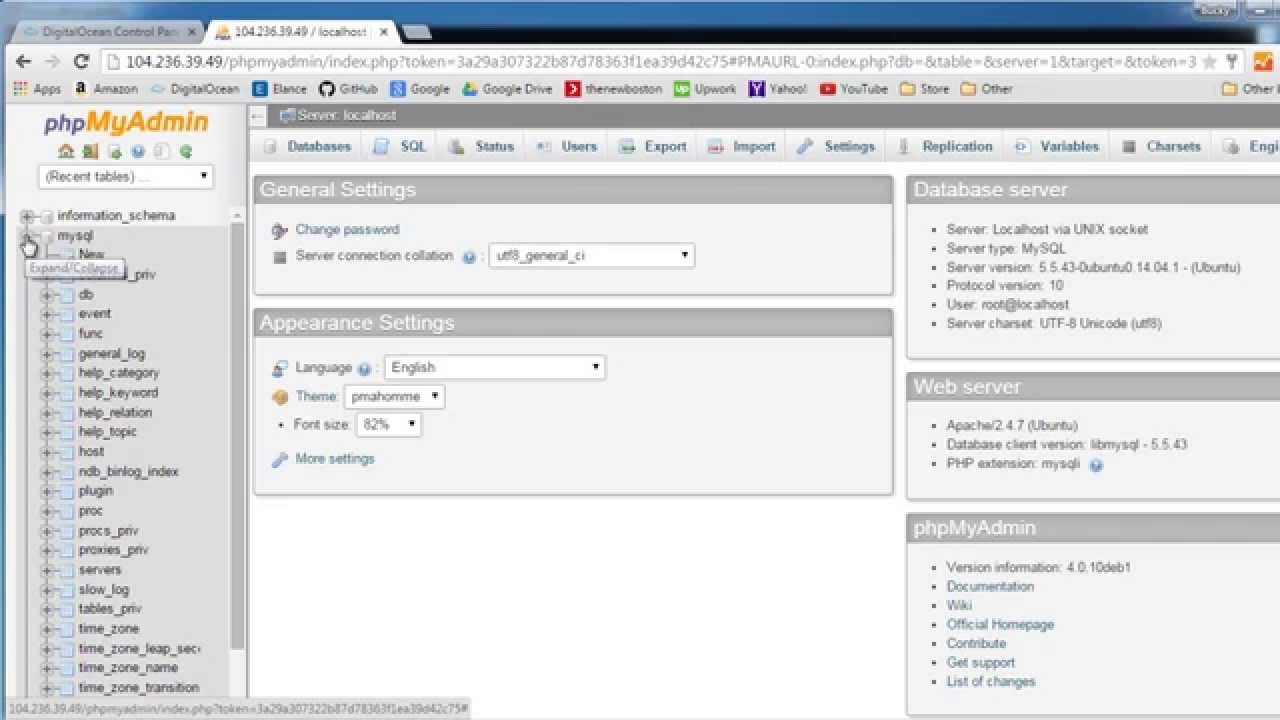The width and height of the screenshot is (1280, 720).
Task: Open the Theme dropdown
Action: coord(394,397)
